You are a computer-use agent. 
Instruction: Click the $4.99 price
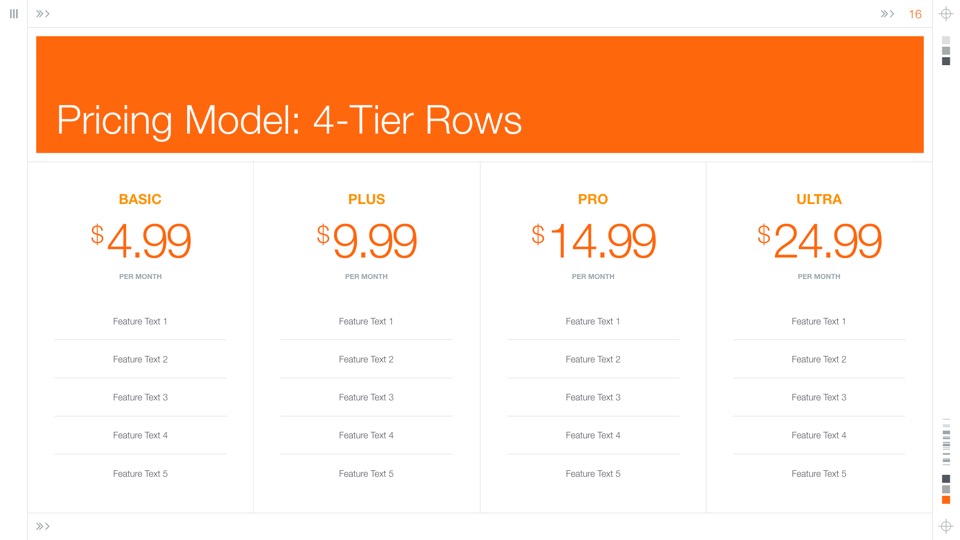(x=141, y=241)
